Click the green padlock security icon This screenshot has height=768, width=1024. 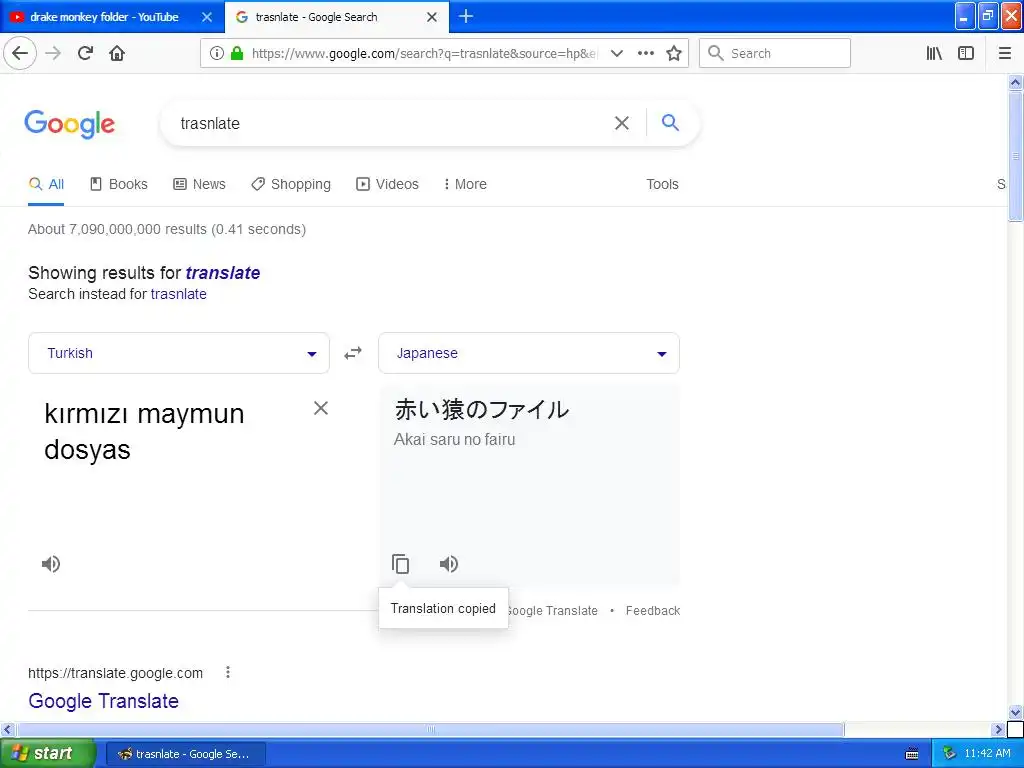(237, 54)
